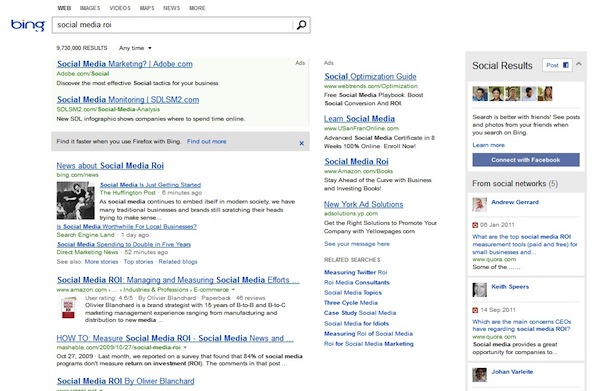Open Keith Speers' profile picture

479,290
